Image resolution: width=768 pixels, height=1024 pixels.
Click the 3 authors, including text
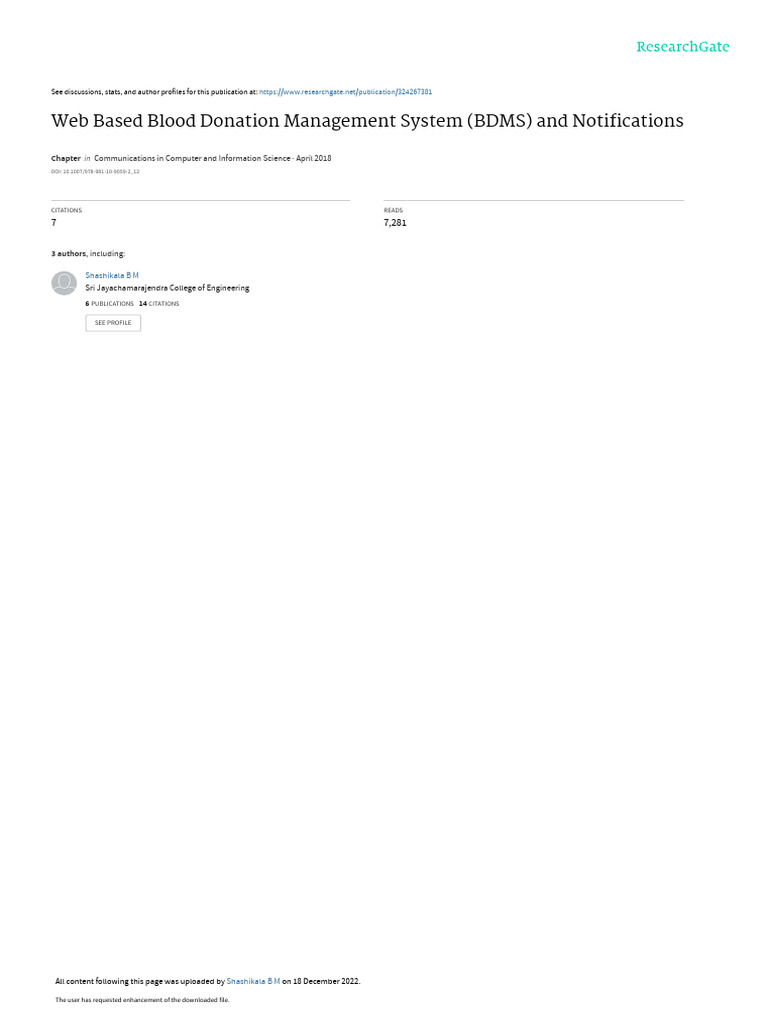pyautogui.click(x=88, y=253)
